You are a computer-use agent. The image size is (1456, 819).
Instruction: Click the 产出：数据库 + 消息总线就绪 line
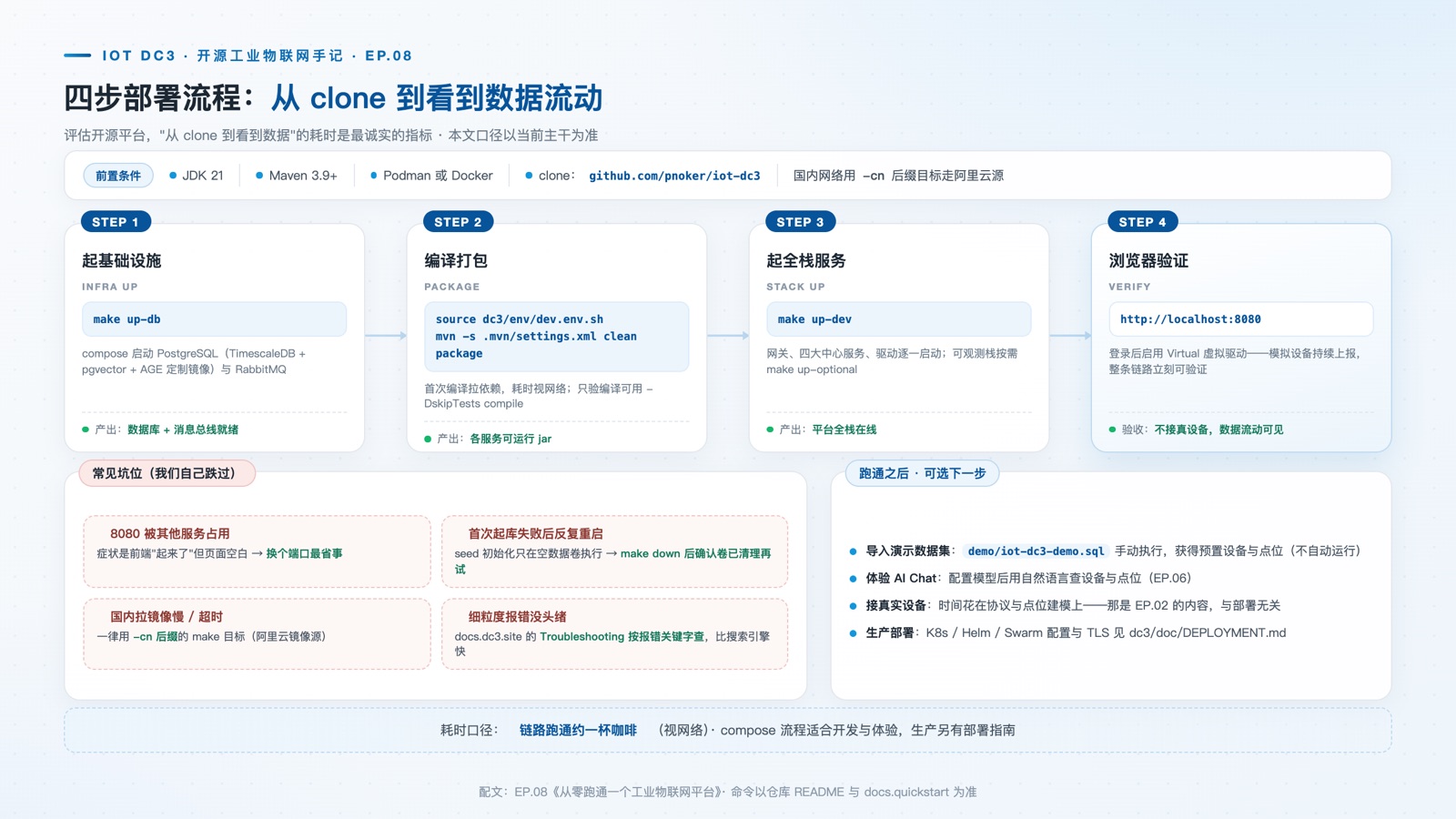pos(160,430)
